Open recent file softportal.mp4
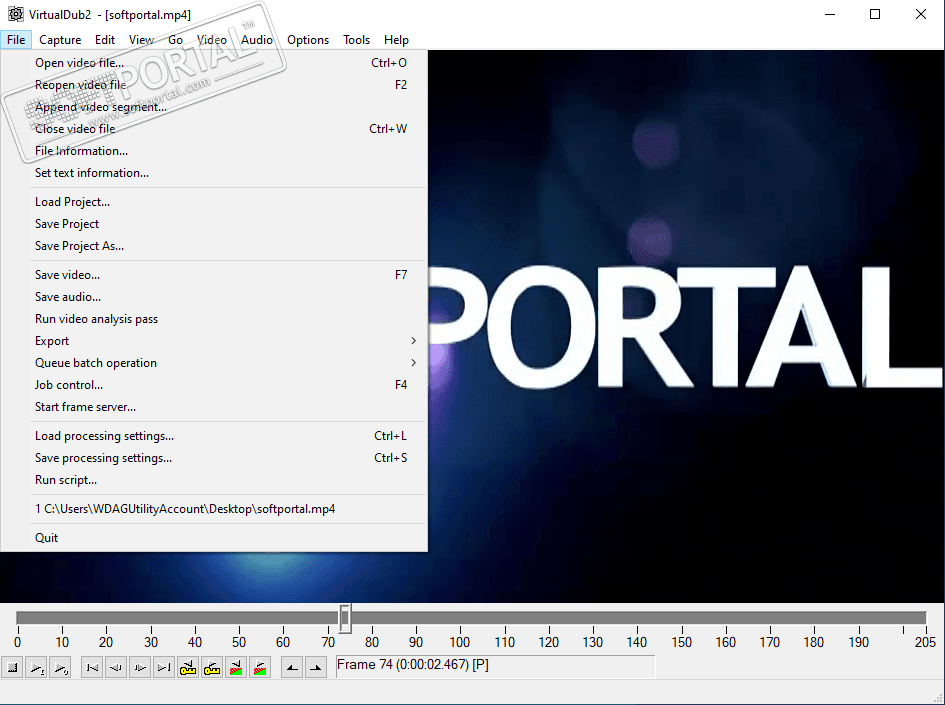 tap(214, 509)
